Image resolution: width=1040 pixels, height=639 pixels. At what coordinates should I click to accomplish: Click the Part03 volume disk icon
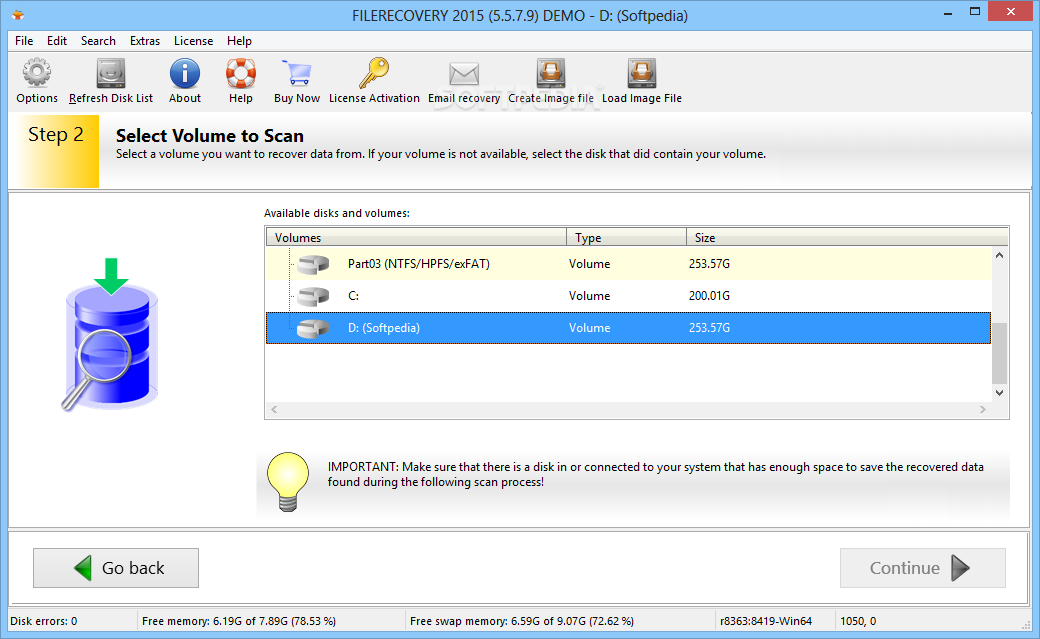click(x=313, y=264)
